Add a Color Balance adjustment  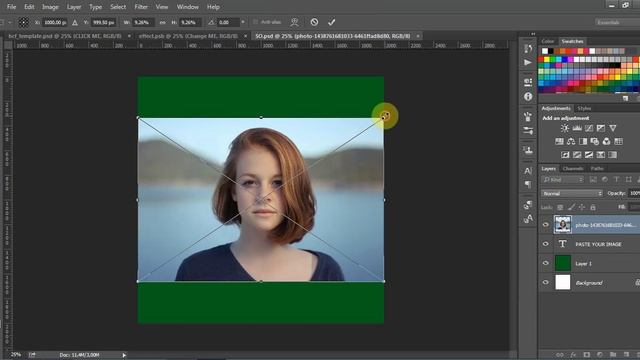[x=571, y=142]
